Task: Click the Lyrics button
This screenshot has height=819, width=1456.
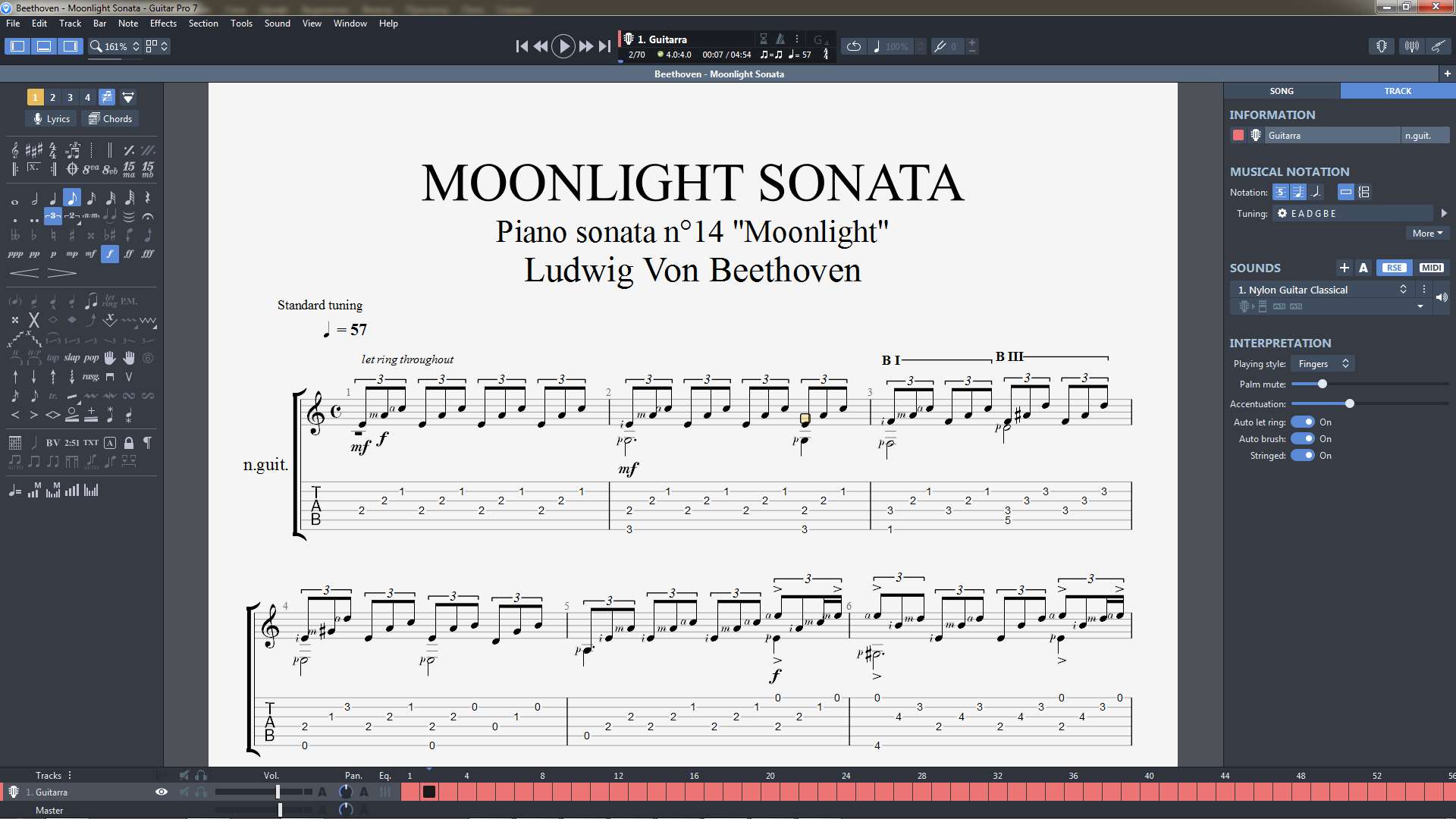Action: point(51,119)
